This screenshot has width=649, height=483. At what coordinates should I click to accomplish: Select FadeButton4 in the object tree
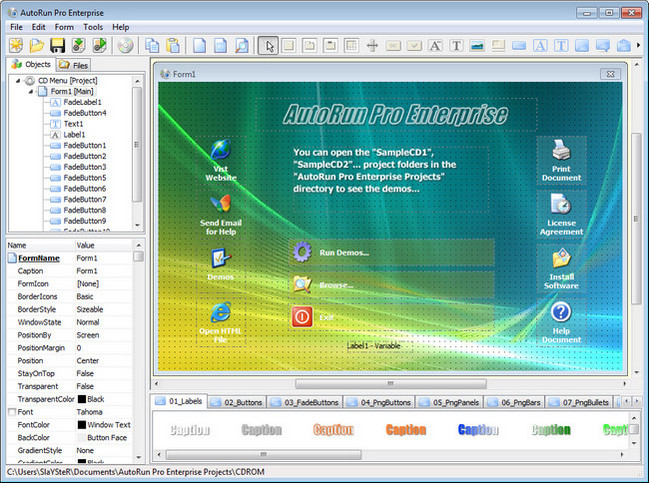click(85, 113)
